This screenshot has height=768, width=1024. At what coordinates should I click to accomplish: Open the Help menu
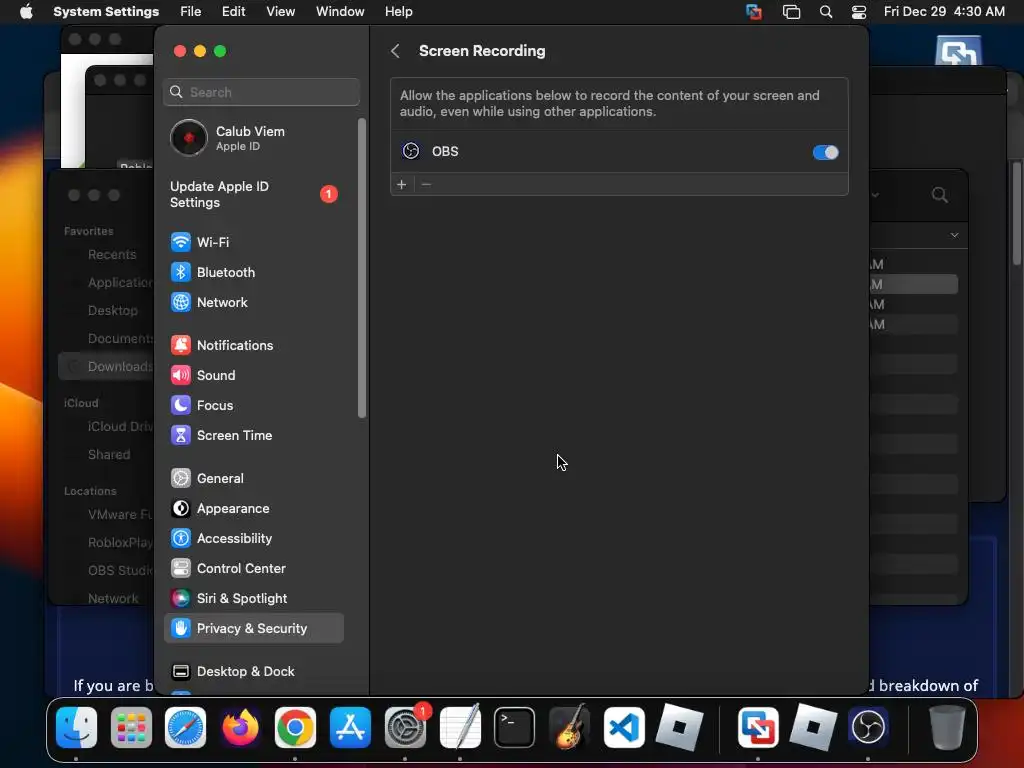398,12
